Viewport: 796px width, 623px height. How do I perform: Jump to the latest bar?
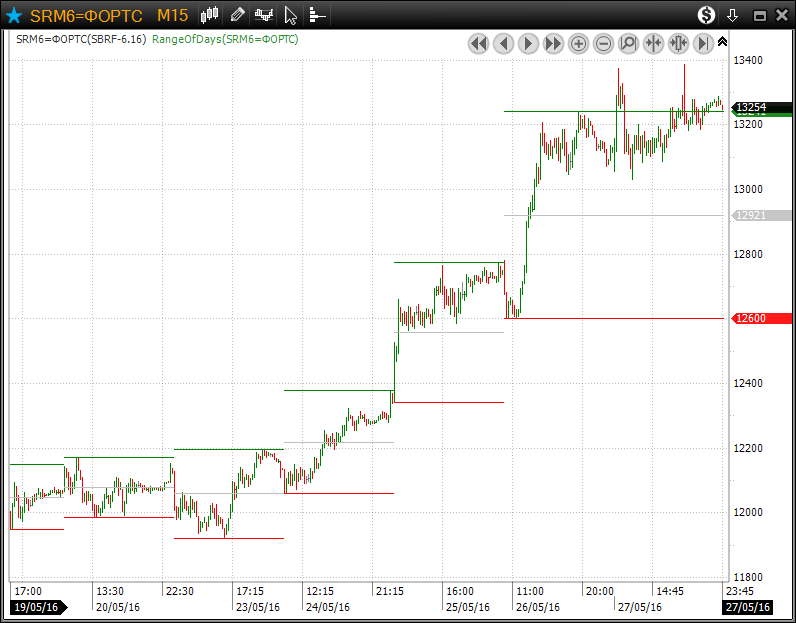click(x=703, y=43)
